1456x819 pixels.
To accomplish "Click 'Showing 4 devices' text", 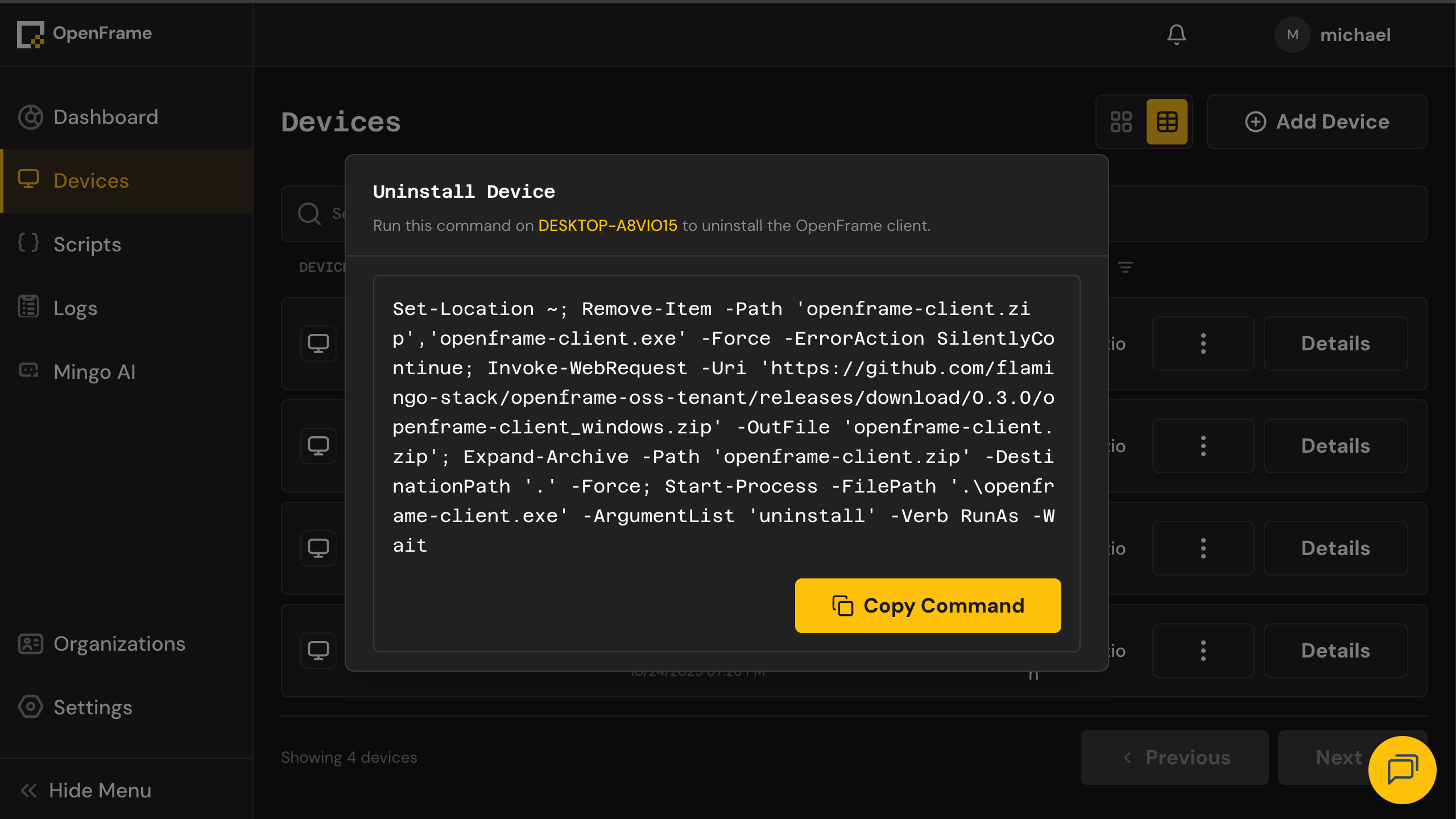I will coord(349,758).
